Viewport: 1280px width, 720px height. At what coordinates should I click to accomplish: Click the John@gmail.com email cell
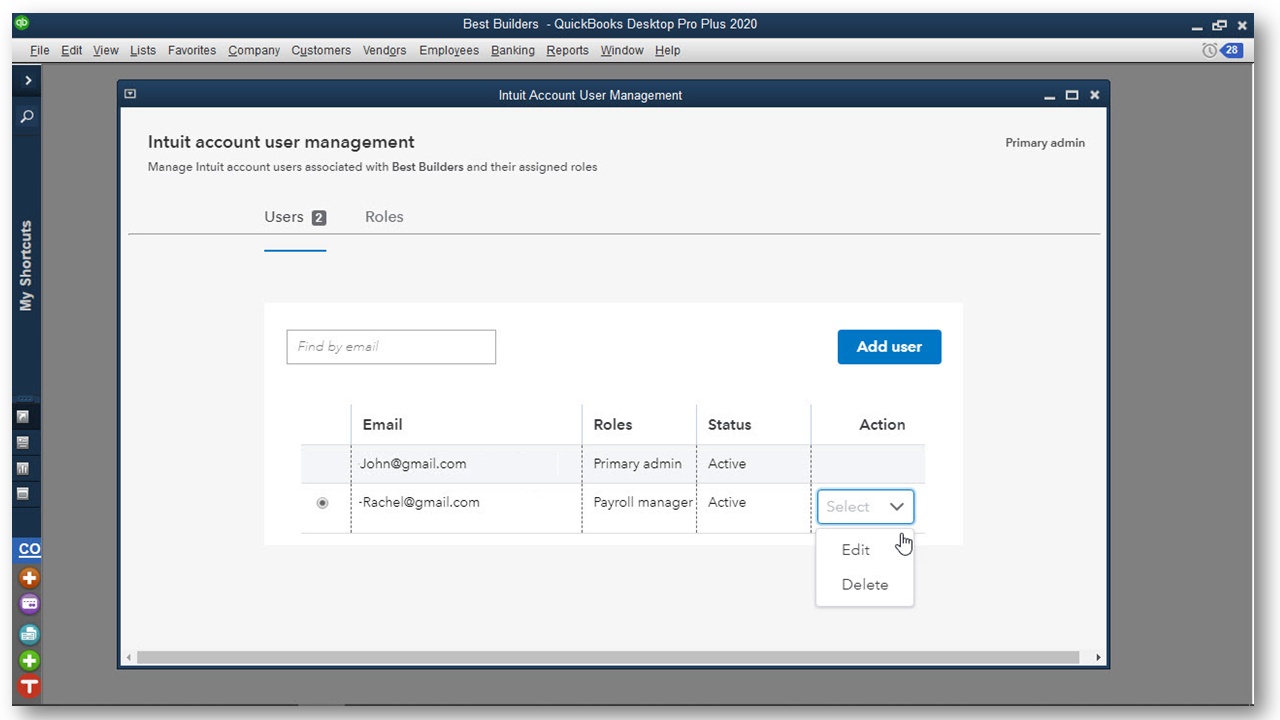(x=413, y=464)
